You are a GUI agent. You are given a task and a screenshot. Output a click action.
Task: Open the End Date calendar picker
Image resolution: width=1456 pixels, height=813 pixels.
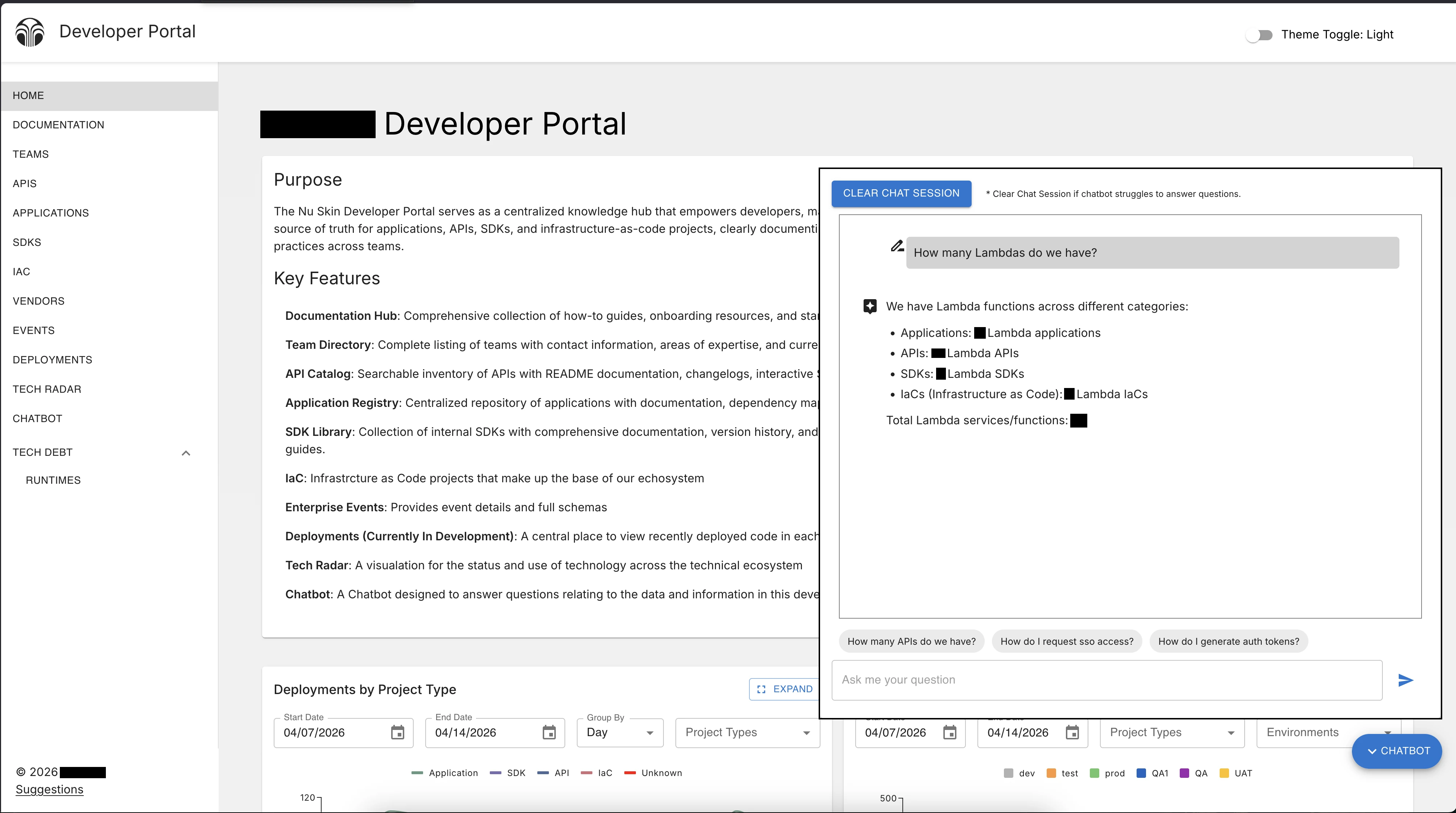[x=549, y=732]
